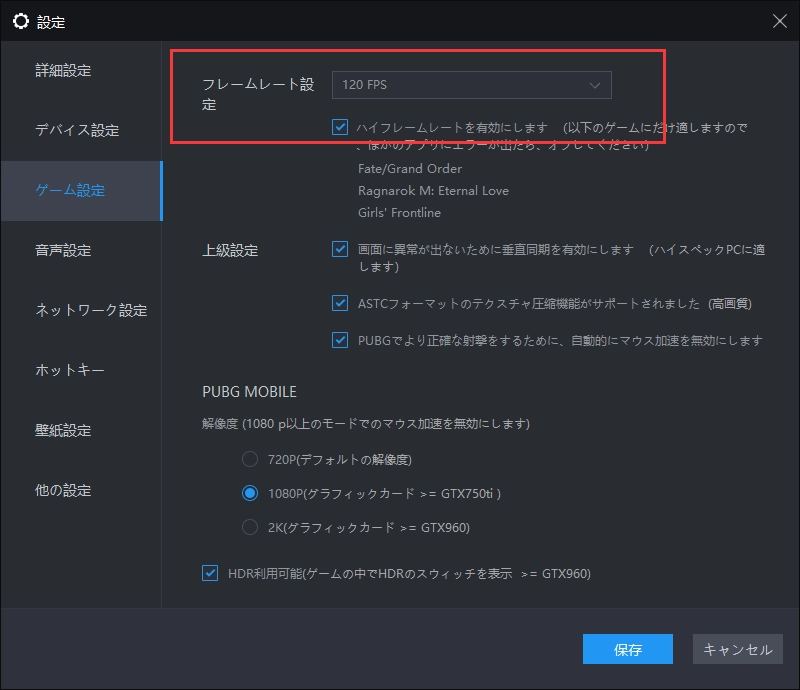Toggle ASTCフォーマット texture compression checkbox
This screenshot has height=690, width=800.
pyautogui.click(x=340, y=303)
